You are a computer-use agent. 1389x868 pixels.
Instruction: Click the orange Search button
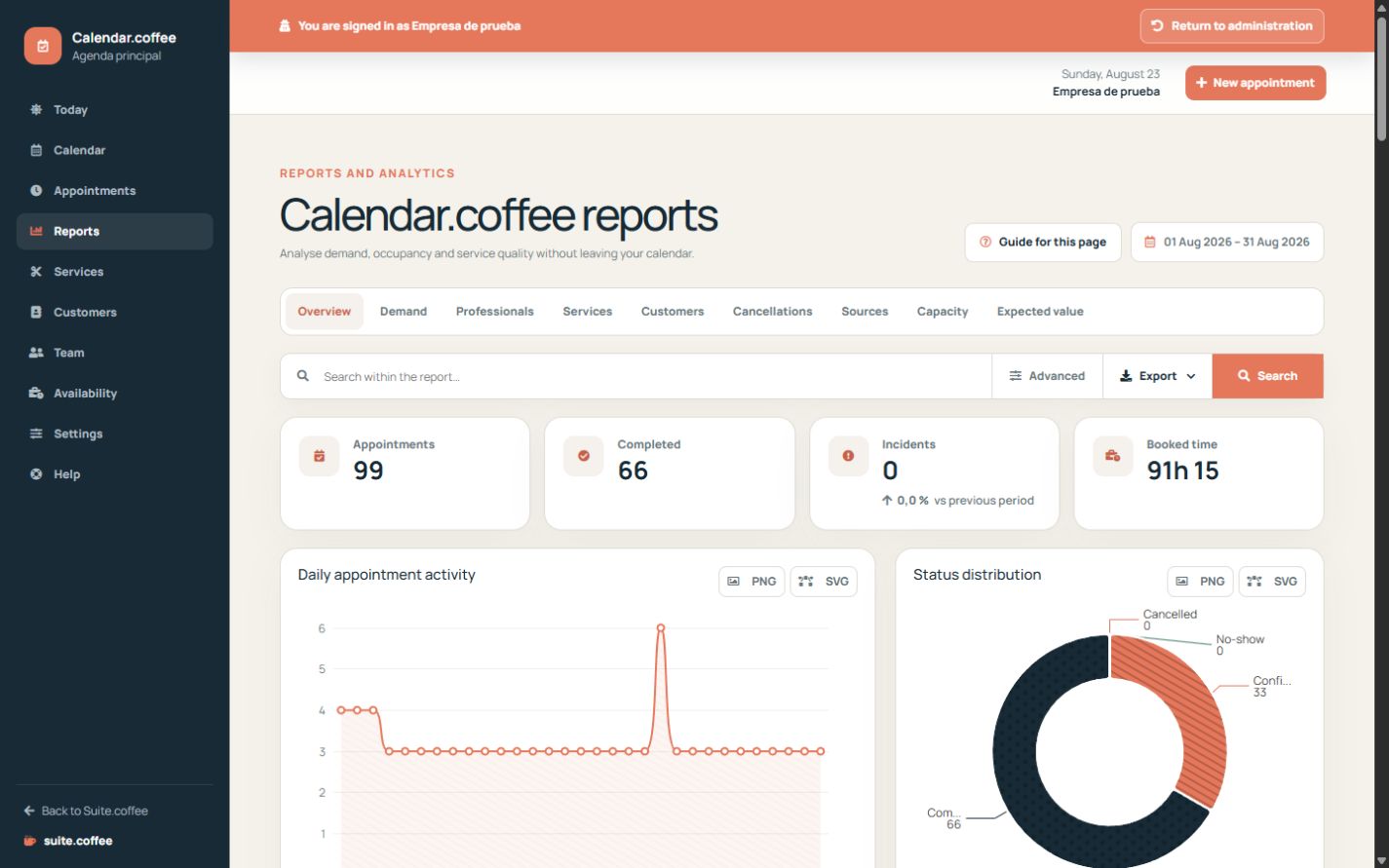(1268, 376)
